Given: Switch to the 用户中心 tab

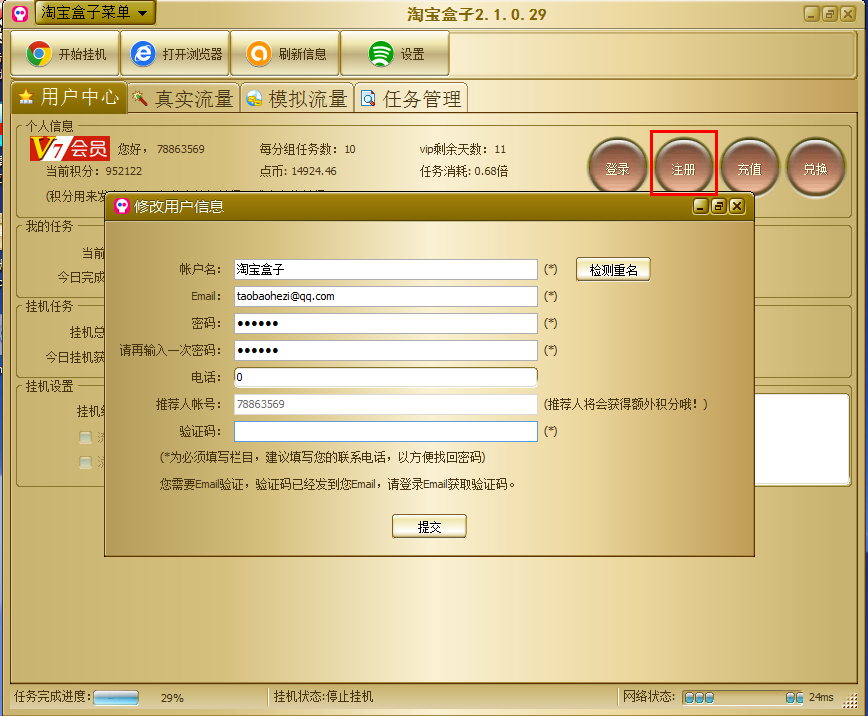Looking at the screenshot, I should click(x=69, y=97).
